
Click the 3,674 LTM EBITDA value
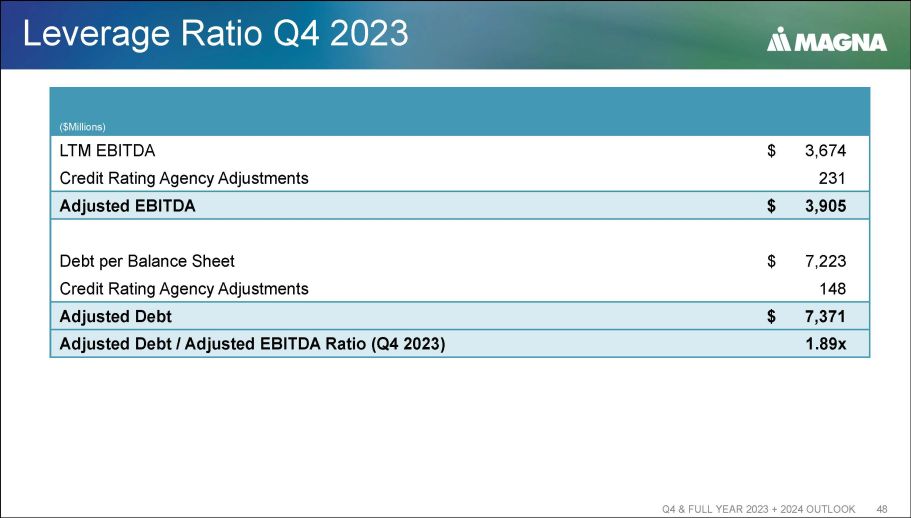coord(825,151)
